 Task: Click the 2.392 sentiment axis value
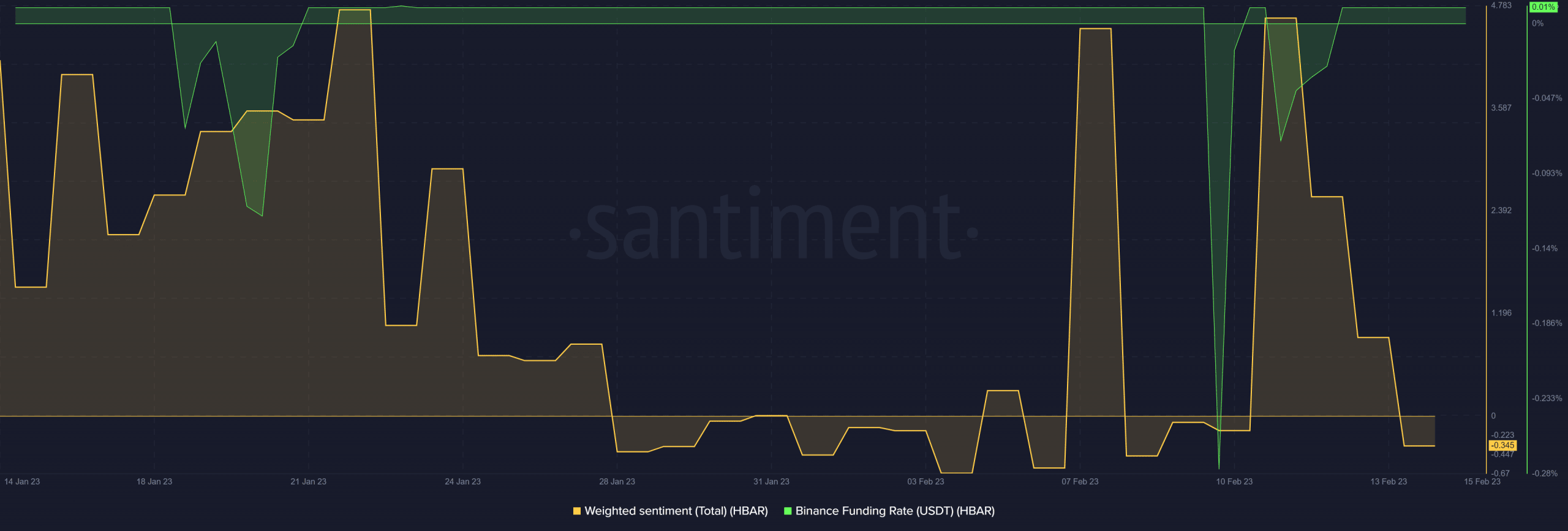(1501, 210)
